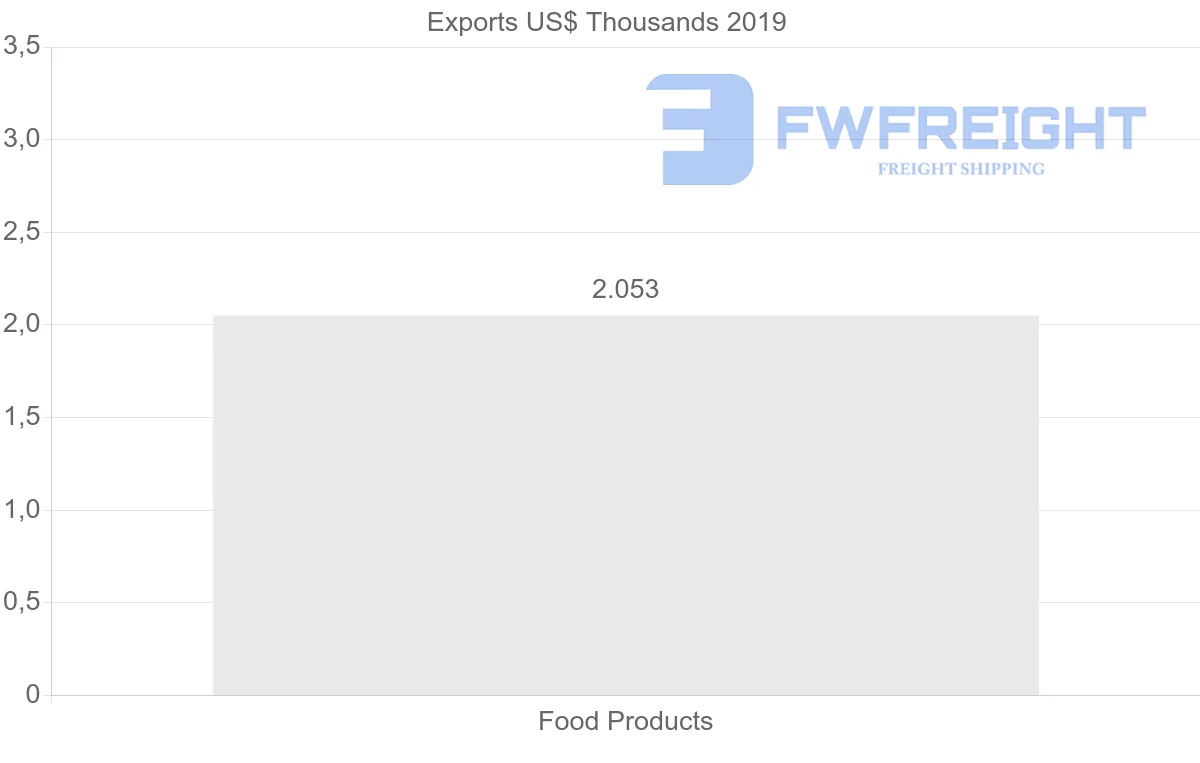This screenshot has height=763, width=1200.
Task: Click the 1,5 gridline left of the bar
Action: coord(130,417)
